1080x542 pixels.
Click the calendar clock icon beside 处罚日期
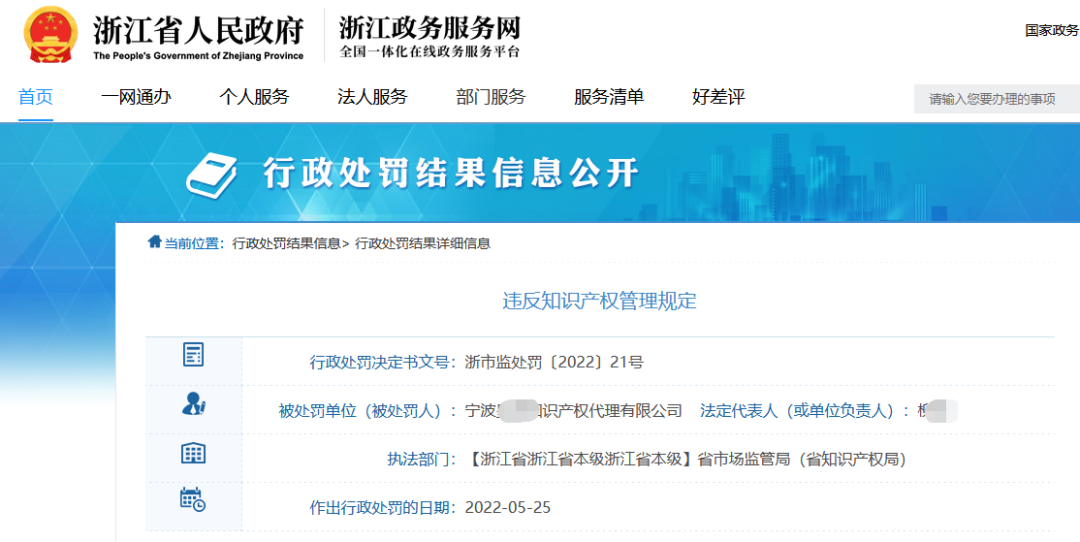(x=192, y=500)
